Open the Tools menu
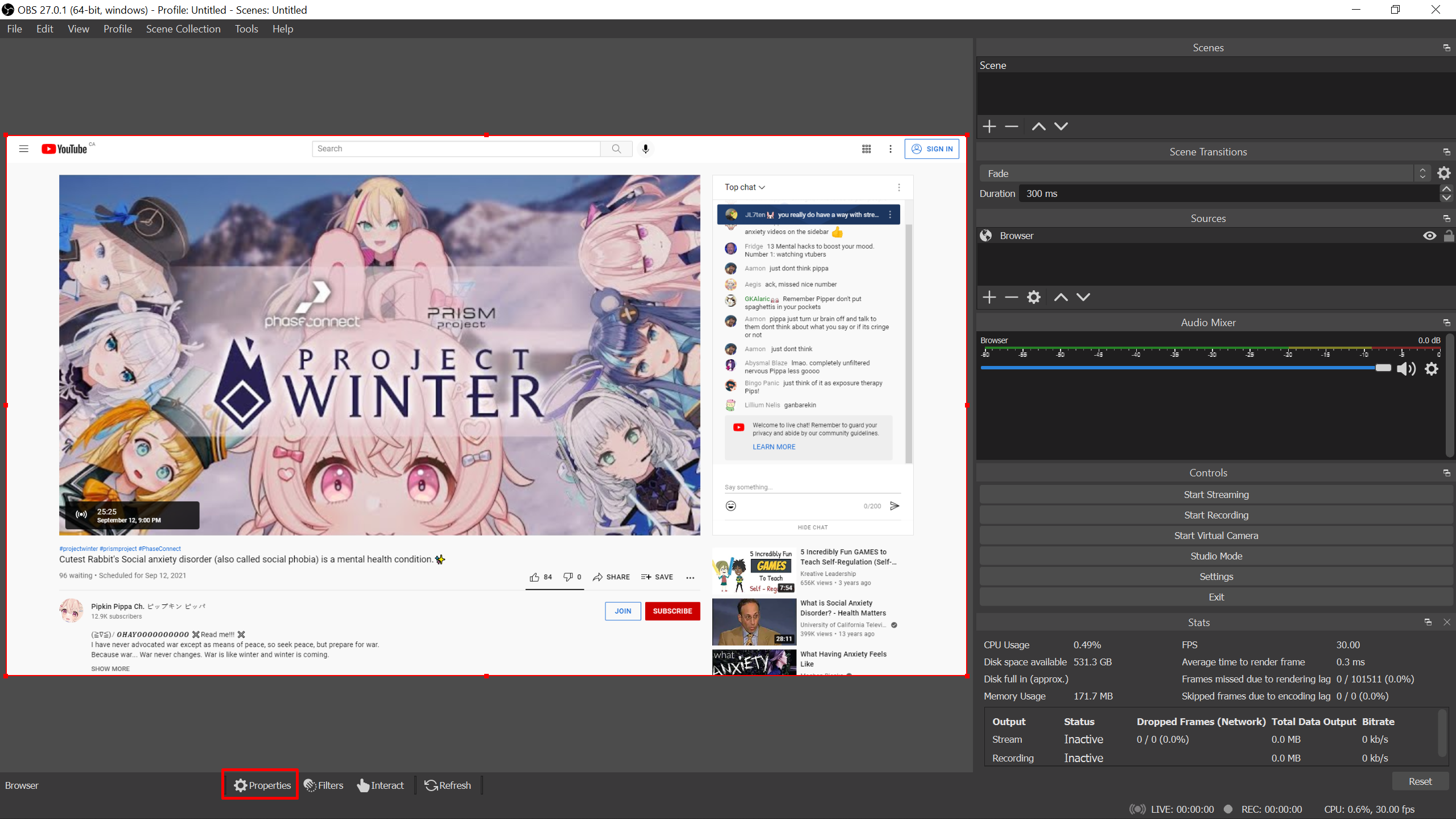The height and width of the screenshot is (819, 1456). point(246,29)
